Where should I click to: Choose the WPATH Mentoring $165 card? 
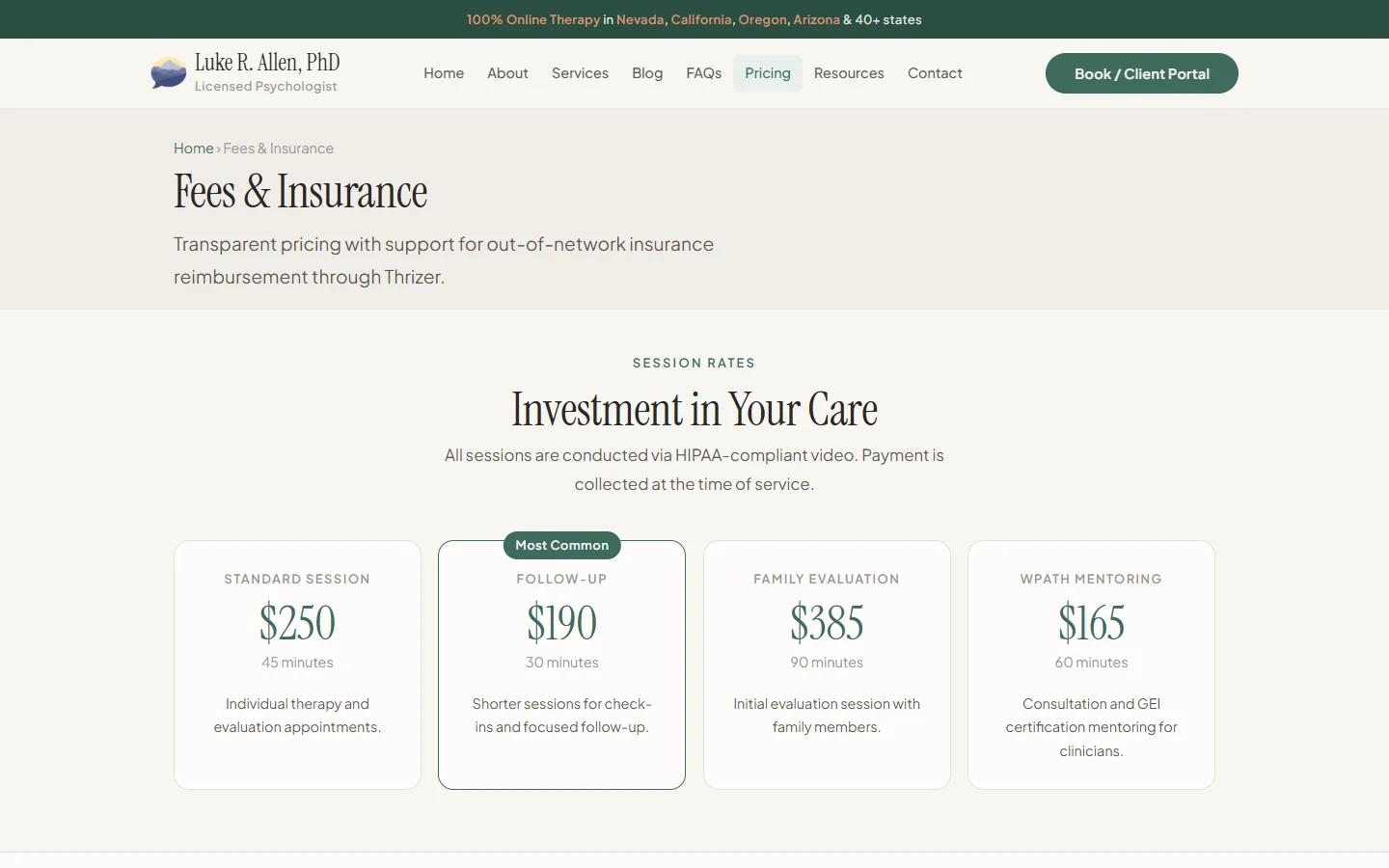(x=1091, y=665)
